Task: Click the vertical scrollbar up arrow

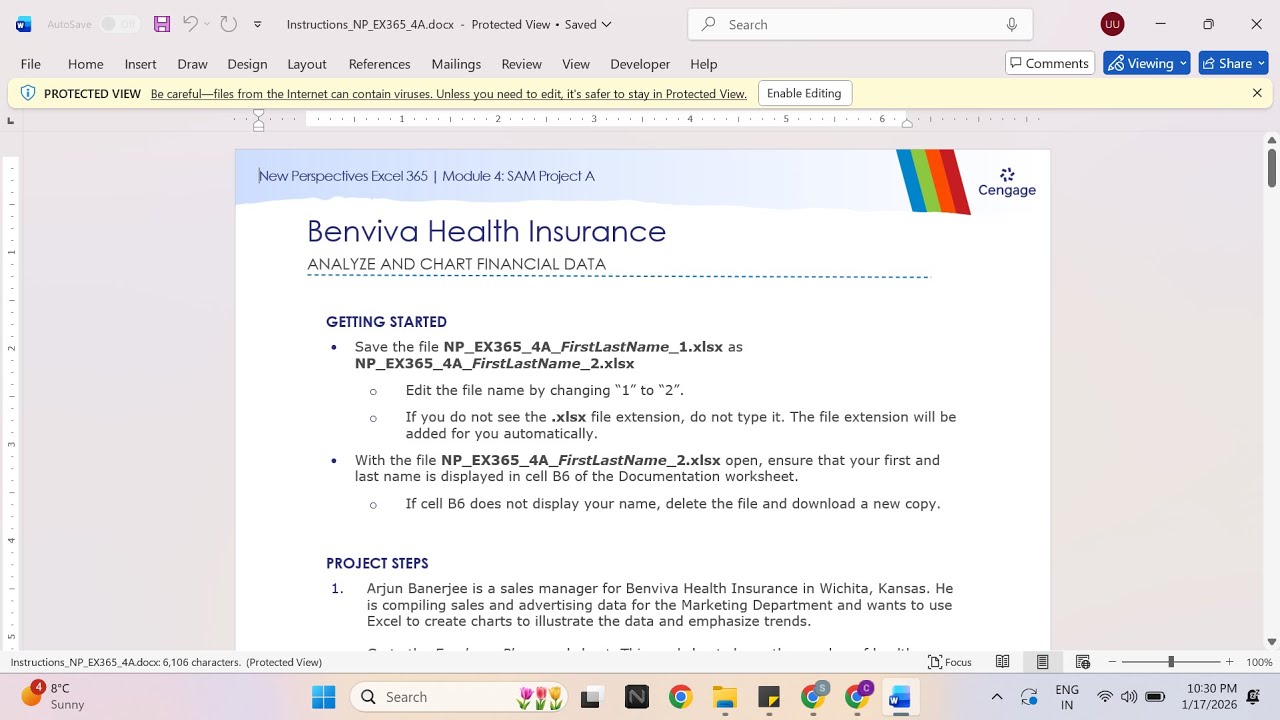Action: 1272,140
